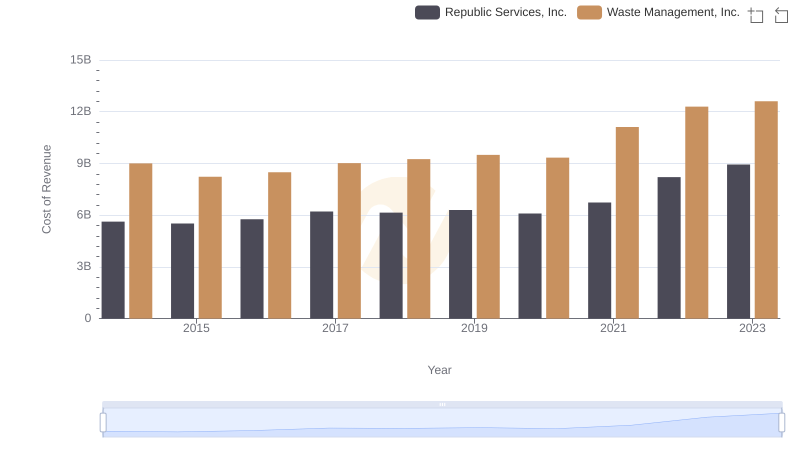This screenshot has width=800, height=461.
Task: Click the plus-square icon beside the legend
Action: [756, 15]
